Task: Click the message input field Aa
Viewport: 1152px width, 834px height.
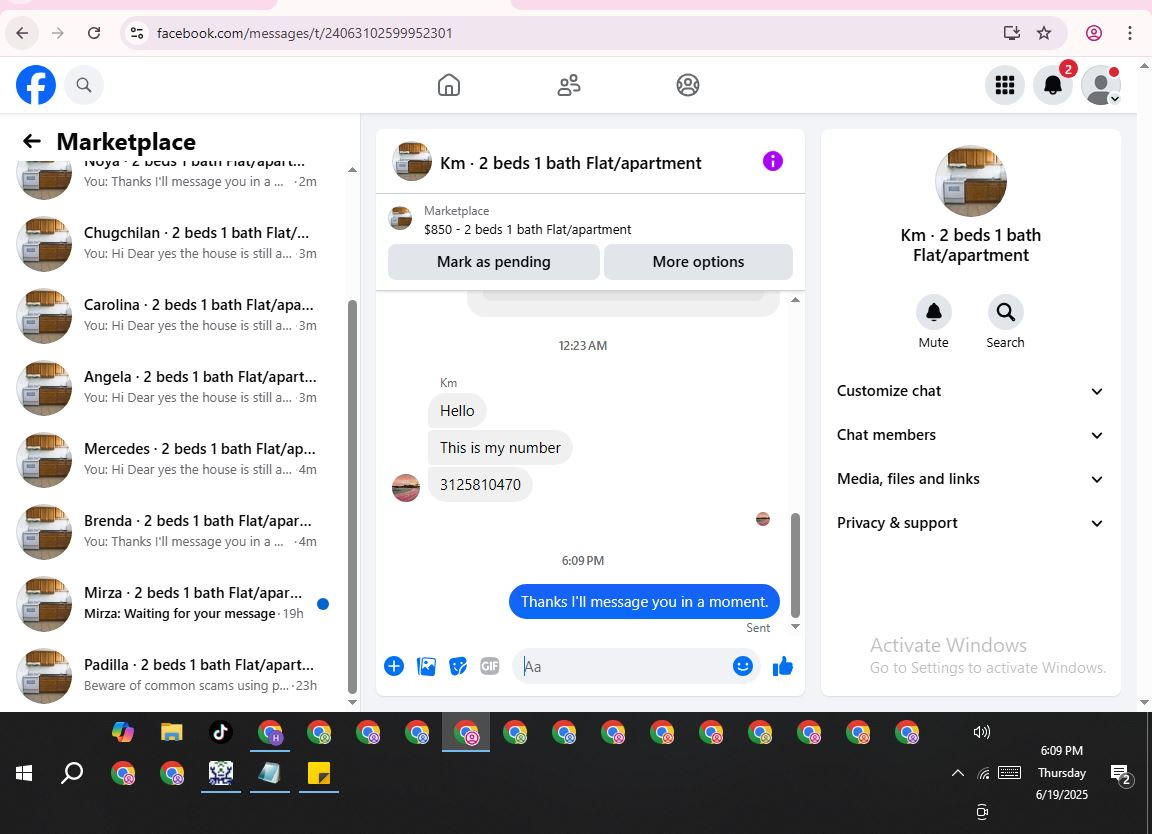Action: click(x=624, y=666)
